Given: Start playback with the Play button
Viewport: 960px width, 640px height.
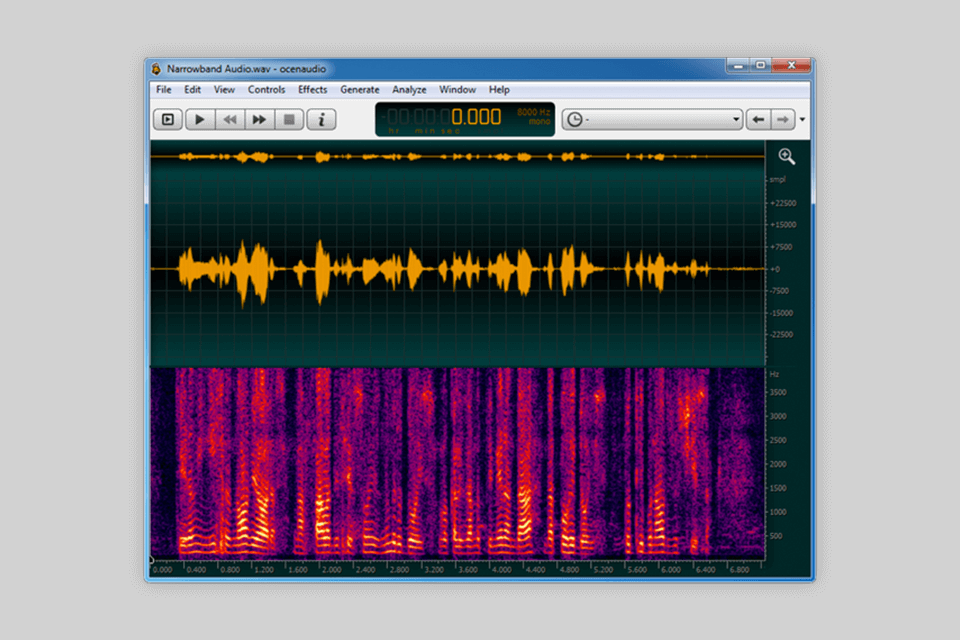Looking at the screenshot, I should [200, 119].
